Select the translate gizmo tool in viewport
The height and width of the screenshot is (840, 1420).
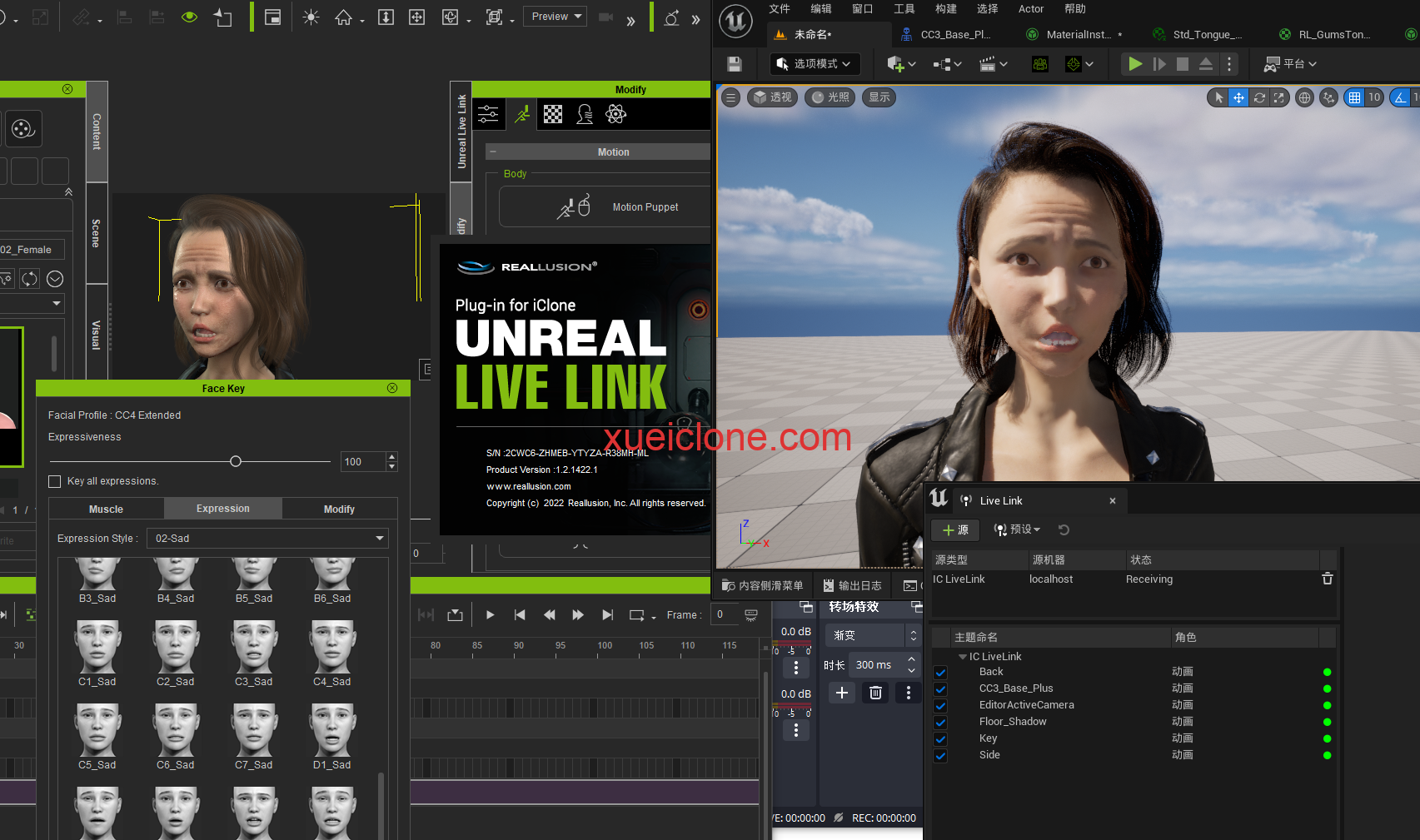1238,97
